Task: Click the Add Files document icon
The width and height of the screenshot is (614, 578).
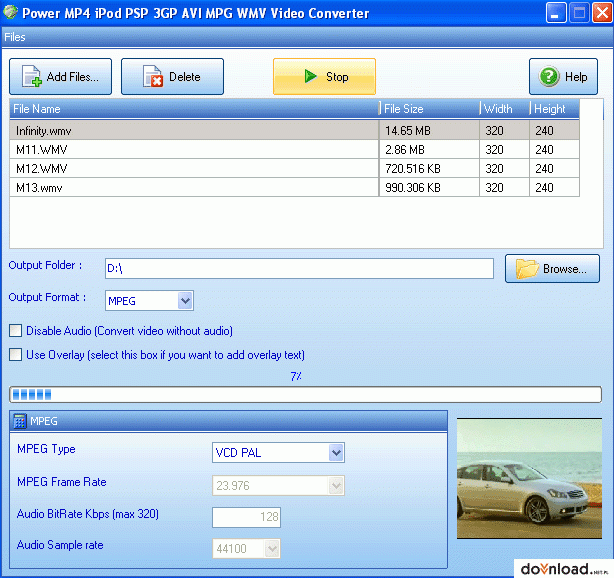Action: (32, 76)
